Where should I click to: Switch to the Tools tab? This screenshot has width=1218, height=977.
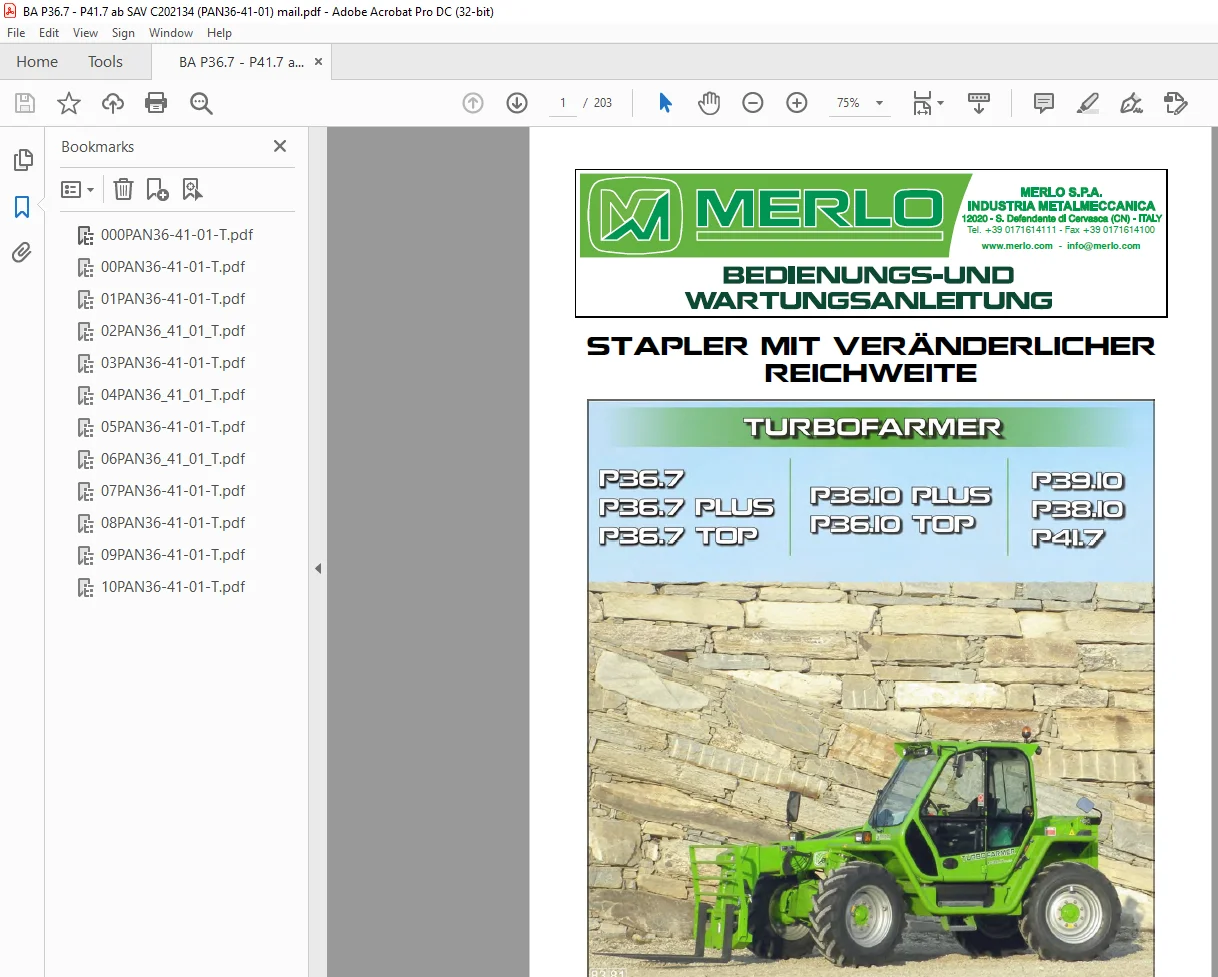[105, 62]
